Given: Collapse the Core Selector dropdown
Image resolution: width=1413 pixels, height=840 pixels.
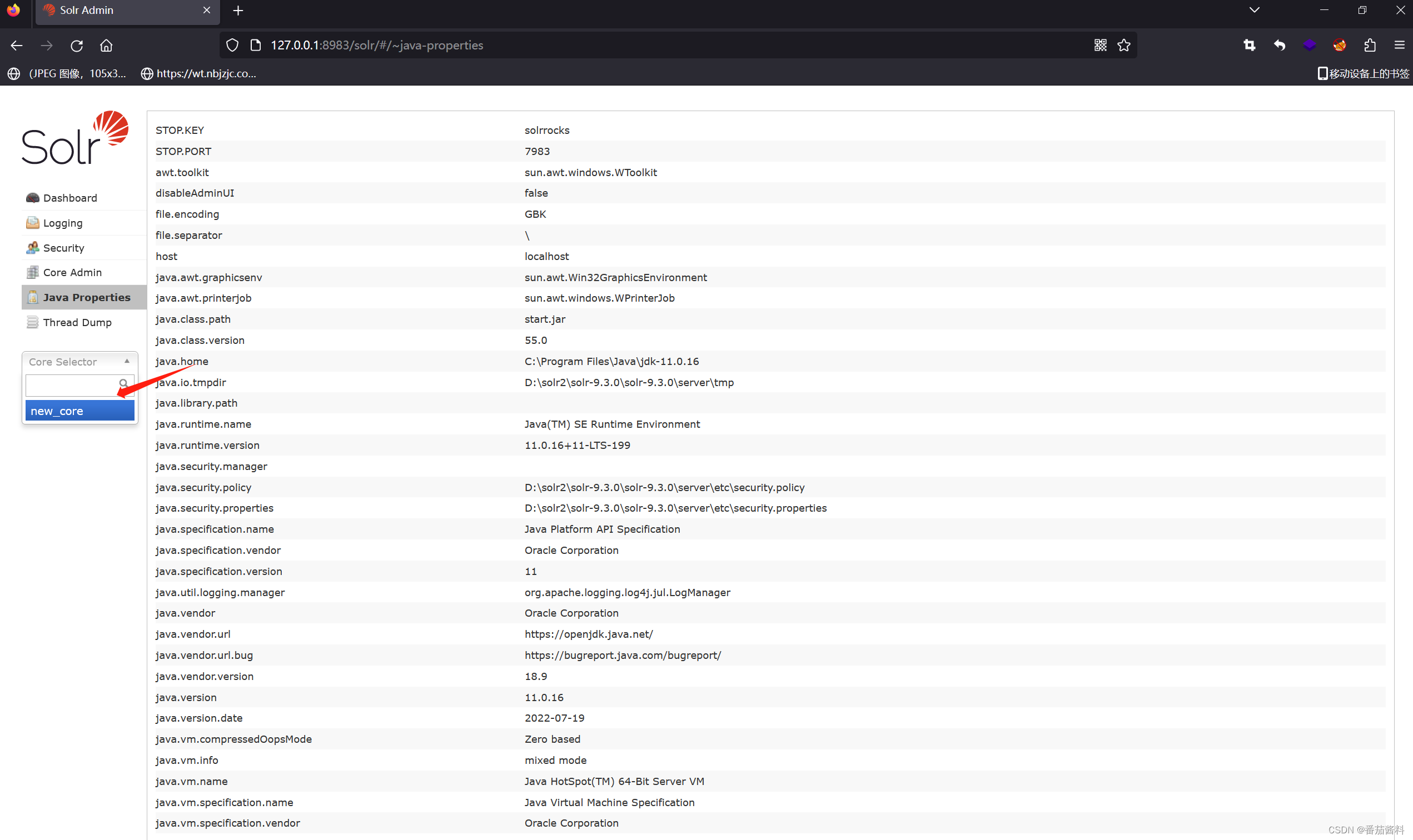Looking at the screenshot, I should point(127,361).
